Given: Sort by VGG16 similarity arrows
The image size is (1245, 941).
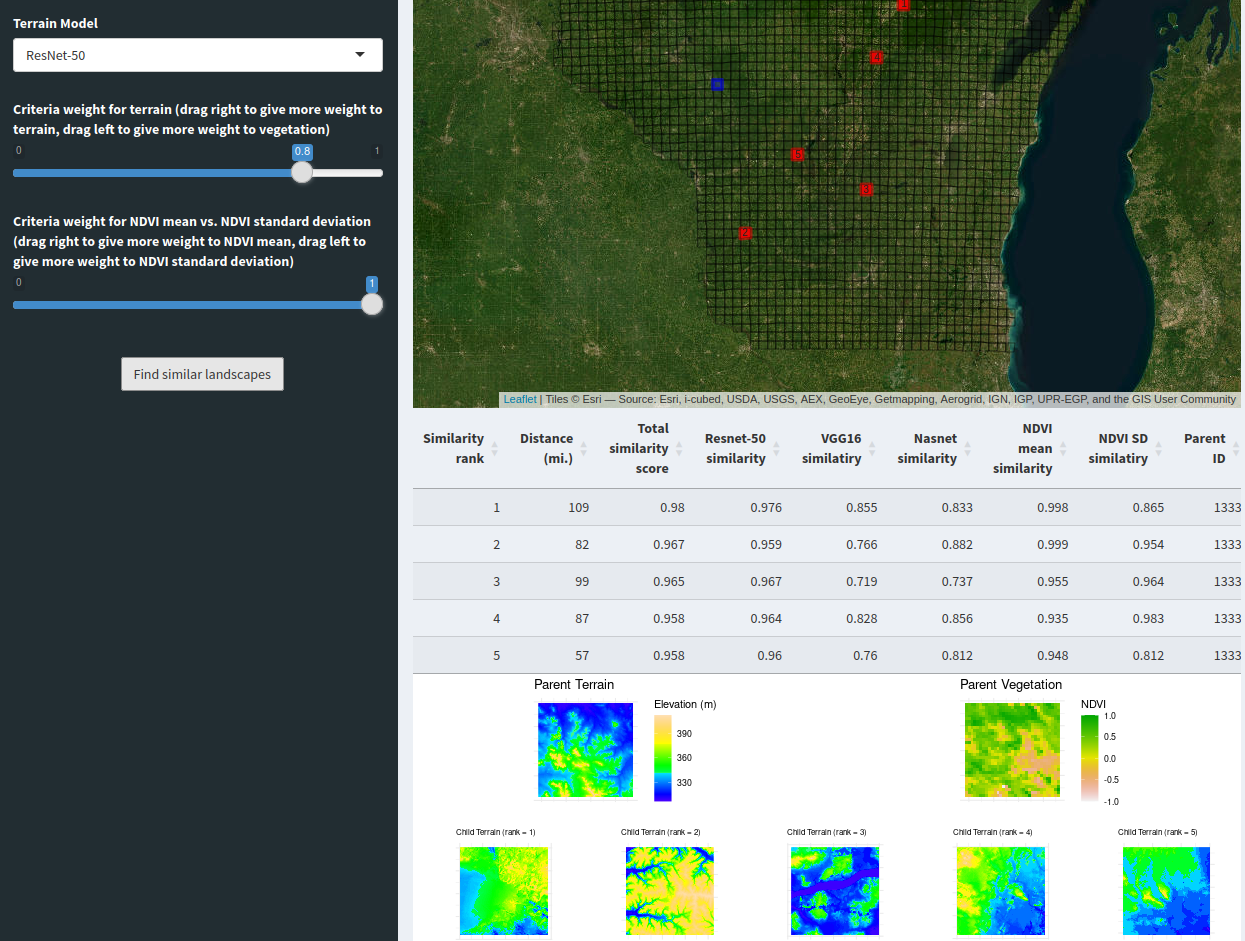Looking at the screenshot, I should click(872, 449).
